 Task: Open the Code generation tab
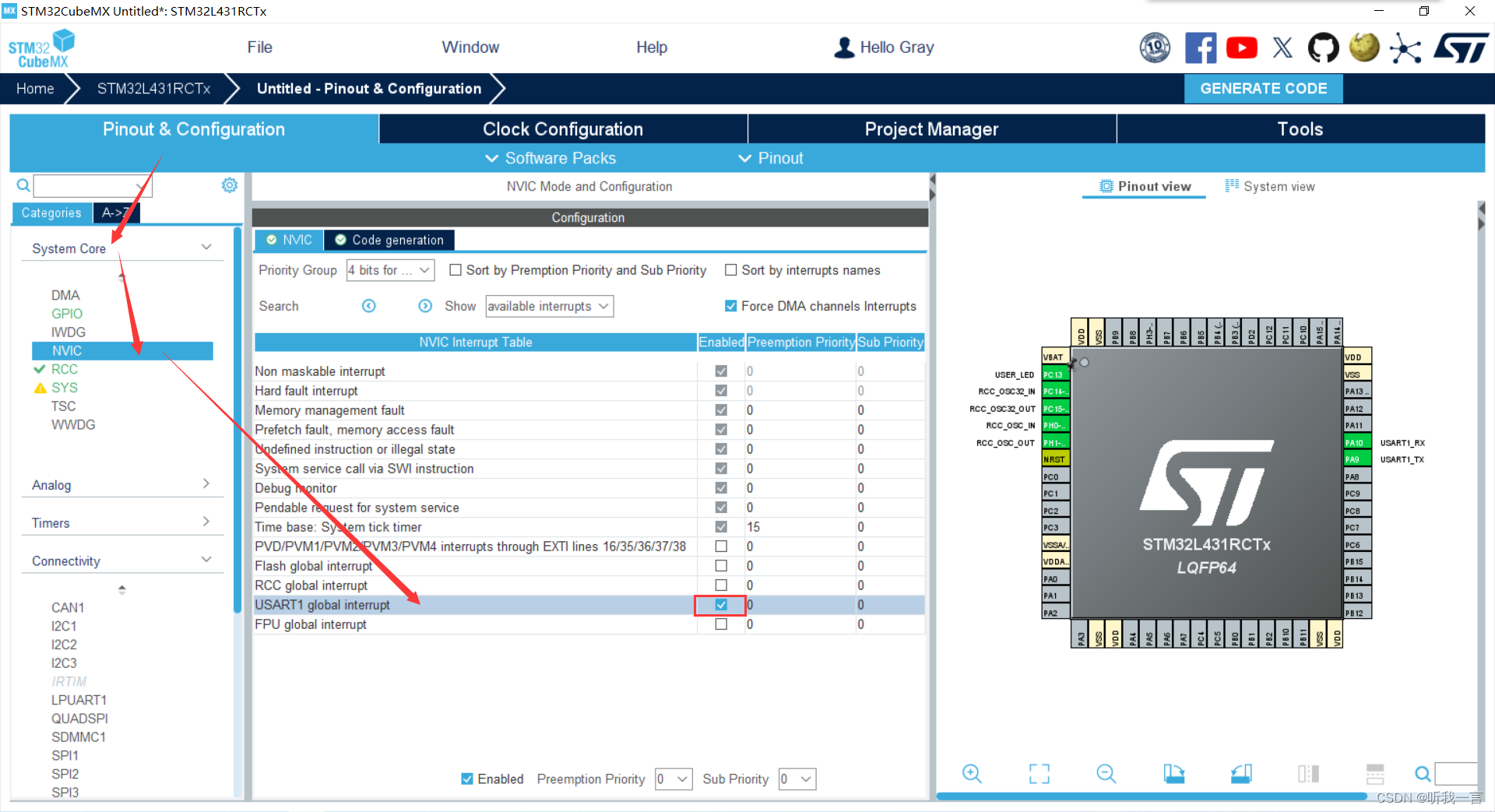[x=389, y=240]
